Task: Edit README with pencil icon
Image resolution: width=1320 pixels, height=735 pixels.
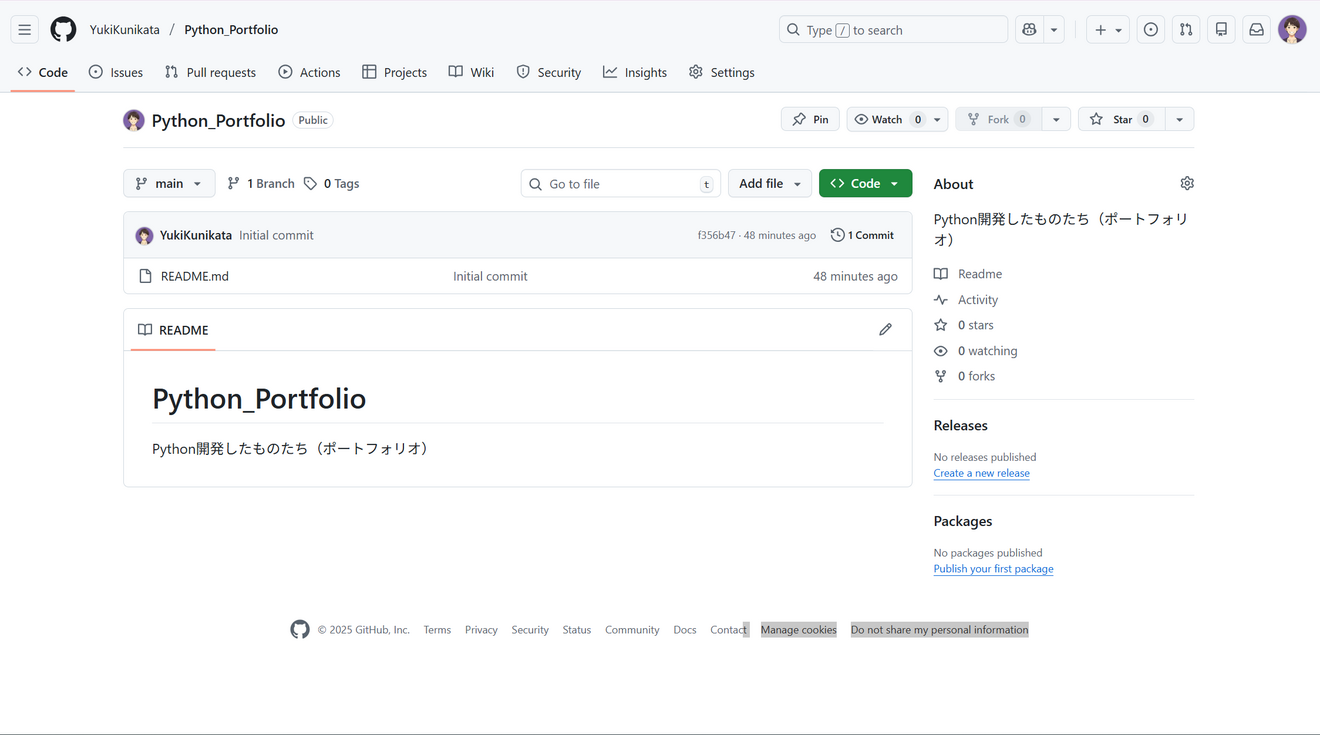Action: pyautogui.click(x=885, y=329)
